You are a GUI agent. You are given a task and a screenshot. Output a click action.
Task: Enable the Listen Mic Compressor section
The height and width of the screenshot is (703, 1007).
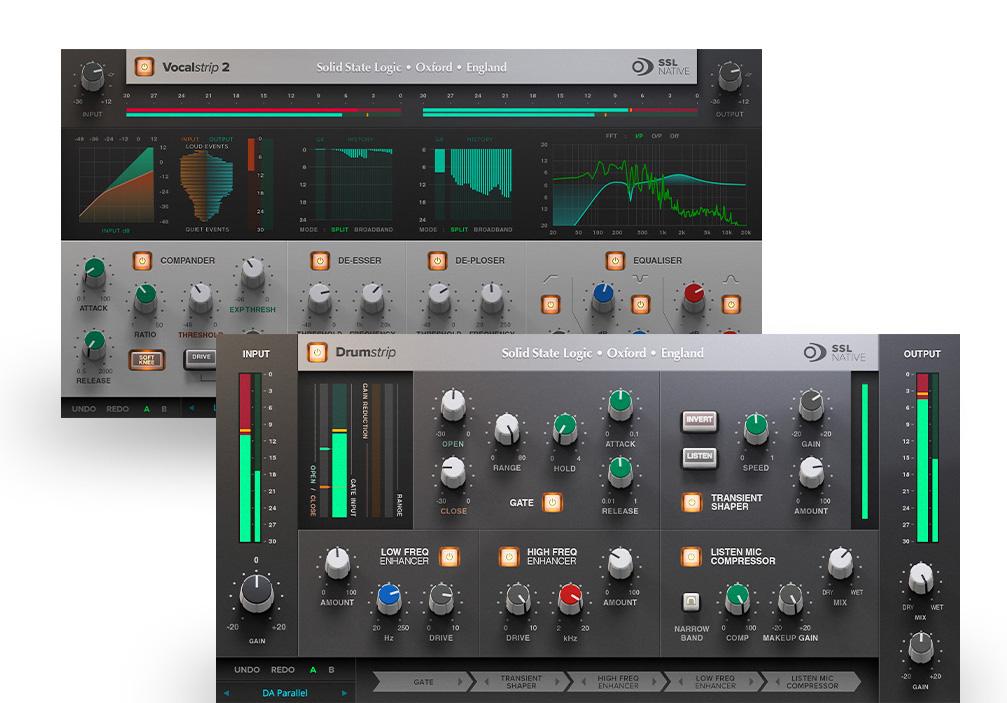pos(690,557)
